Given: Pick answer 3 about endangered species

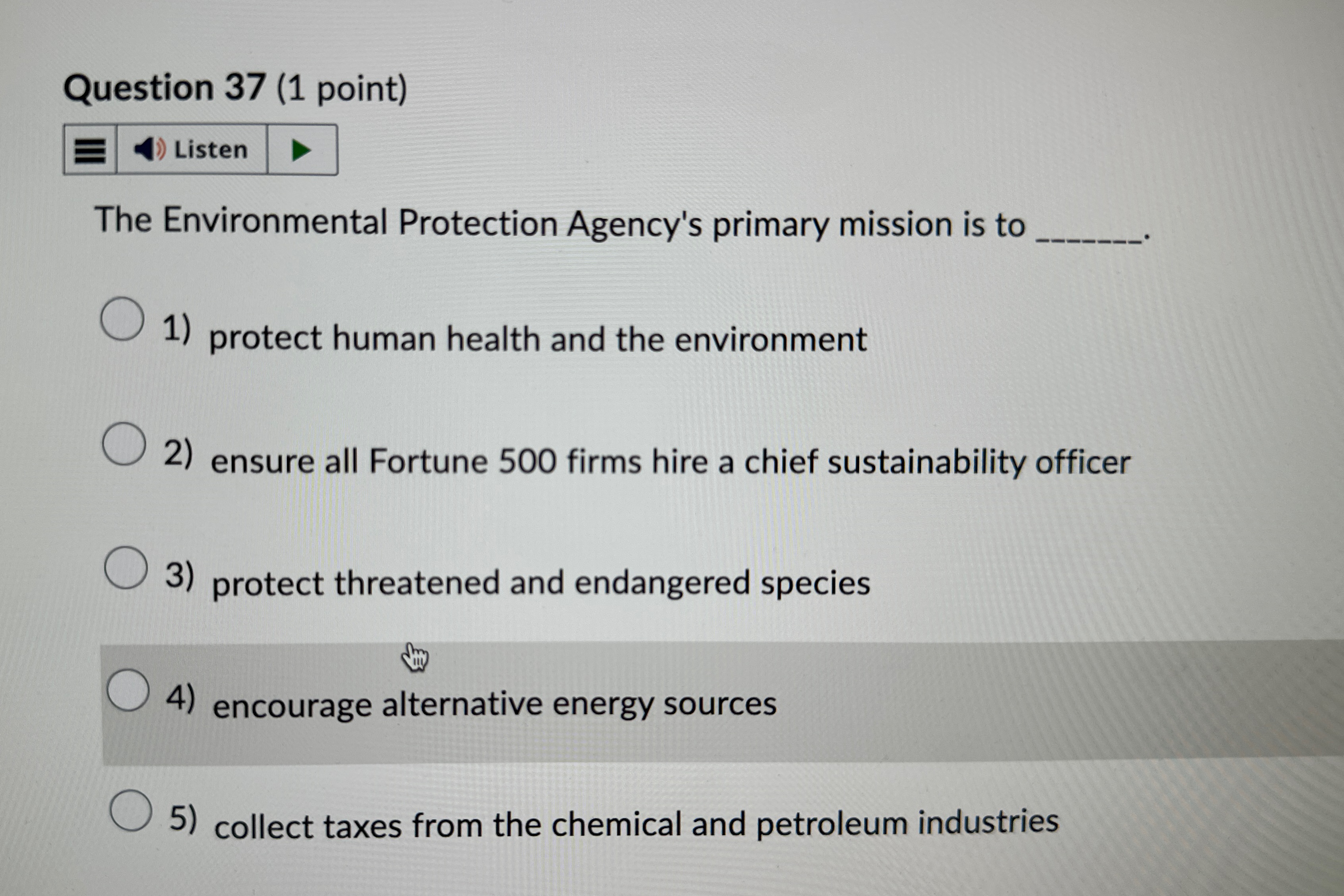Looking at the screenshot, I should (127, 569).
